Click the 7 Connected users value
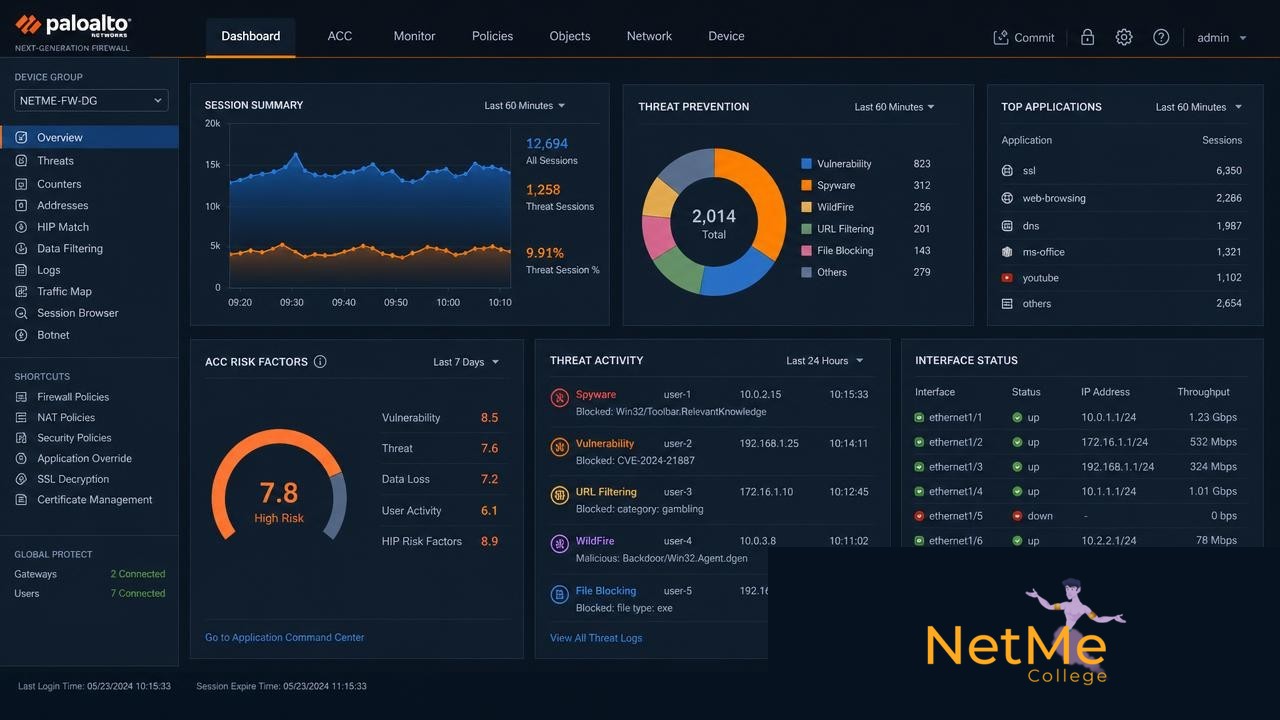 [138, 593]
